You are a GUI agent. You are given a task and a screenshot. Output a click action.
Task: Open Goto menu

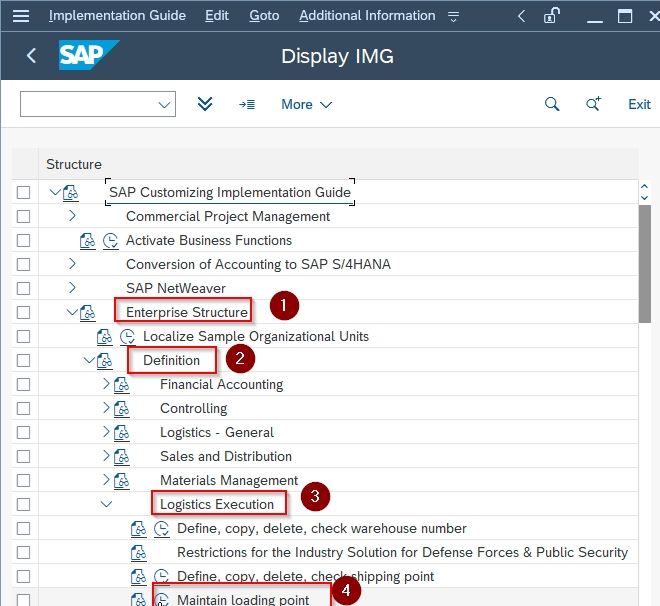264,16
